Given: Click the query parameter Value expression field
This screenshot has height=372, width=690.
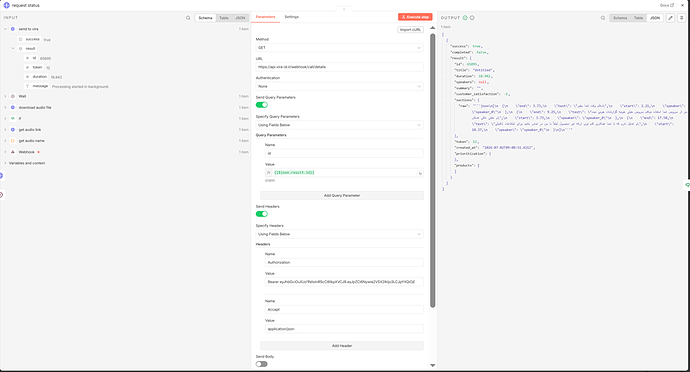Looking at the screenshot, I should [x=345, y=173].
